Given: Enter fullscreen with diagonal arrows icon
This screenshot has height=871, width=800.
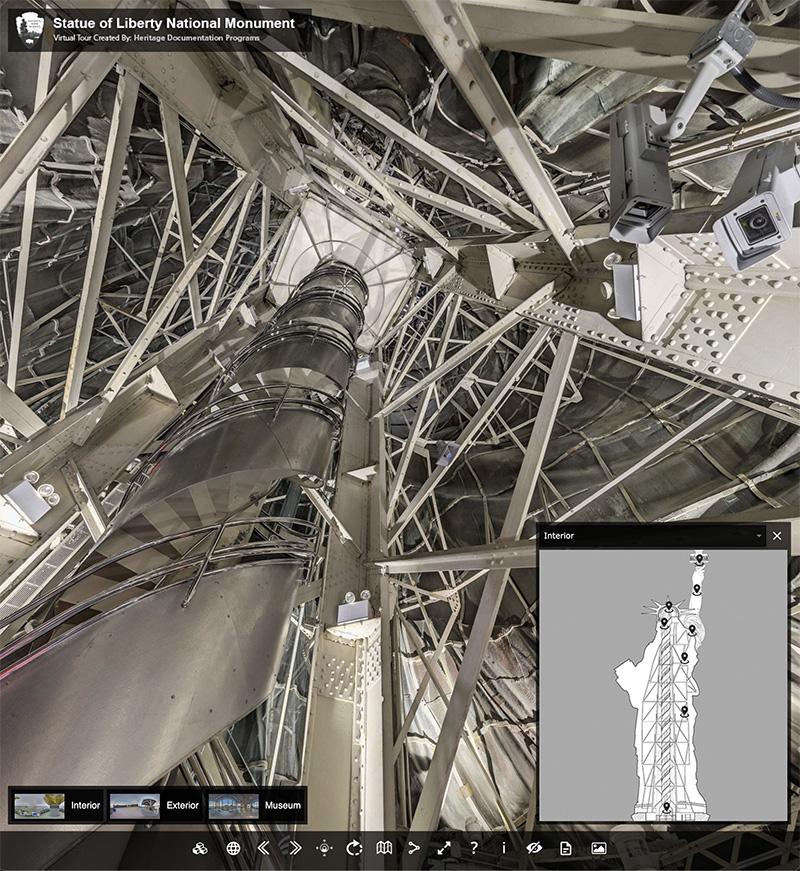Looking at the screenshot, I should coord(444,848).
